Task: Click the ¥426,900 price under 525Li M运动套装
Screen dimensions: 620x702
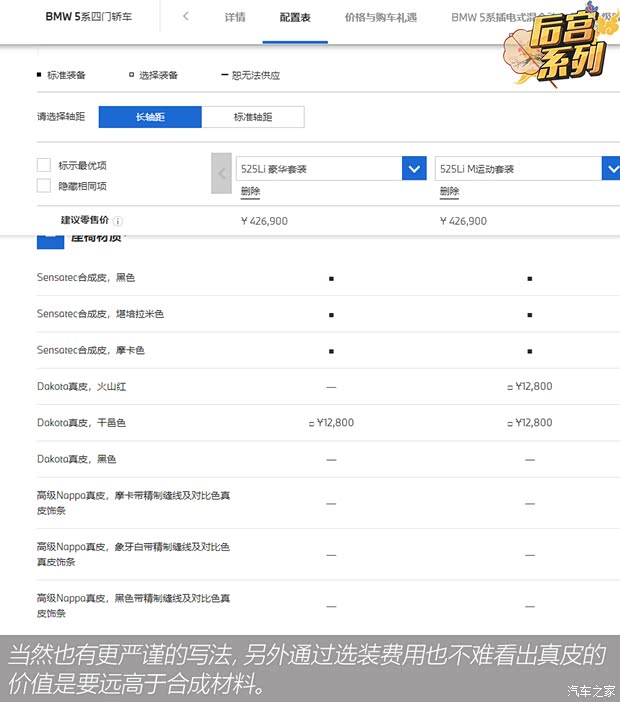Action: tap(463, 221)
